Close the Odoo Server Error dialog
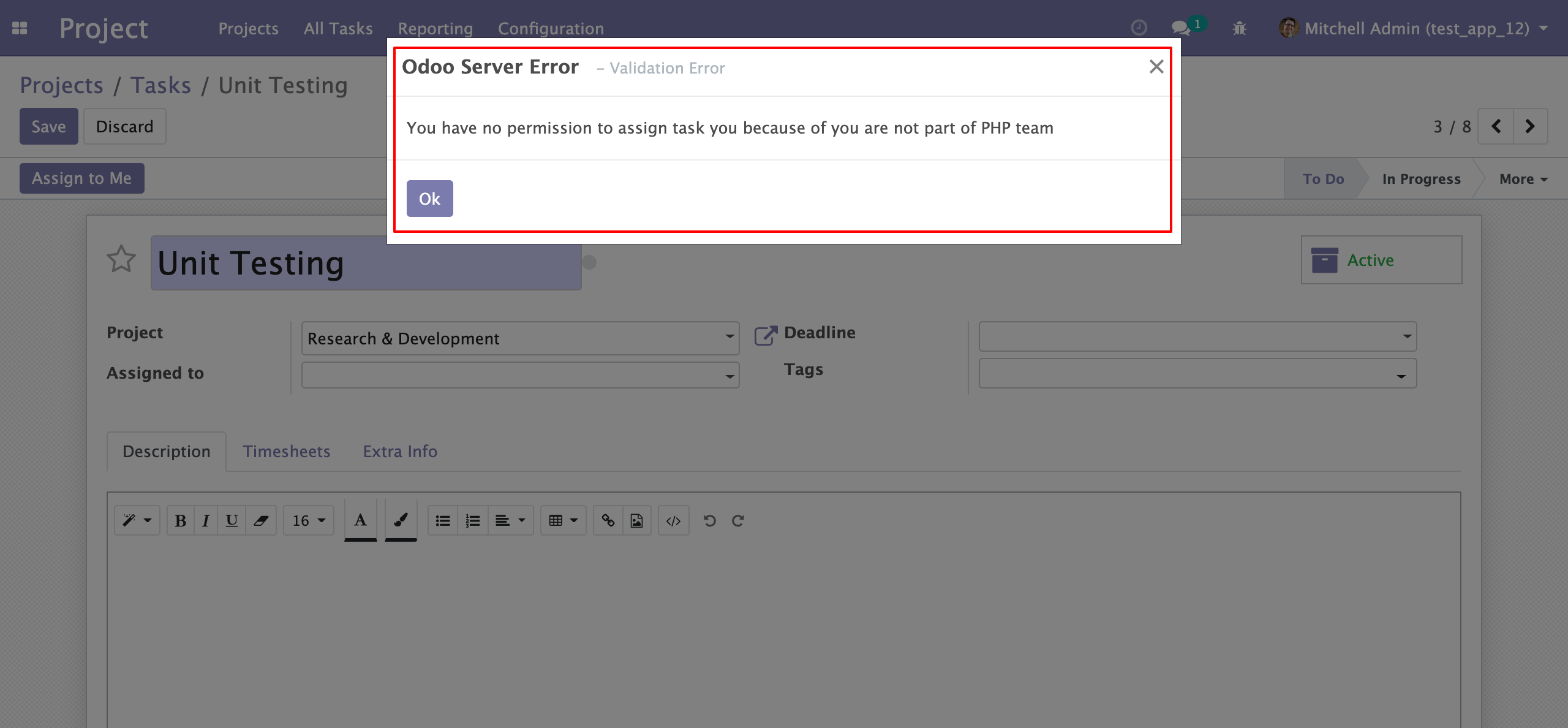The width and height of the screenshot is (1568, 728). (1156, 66)
